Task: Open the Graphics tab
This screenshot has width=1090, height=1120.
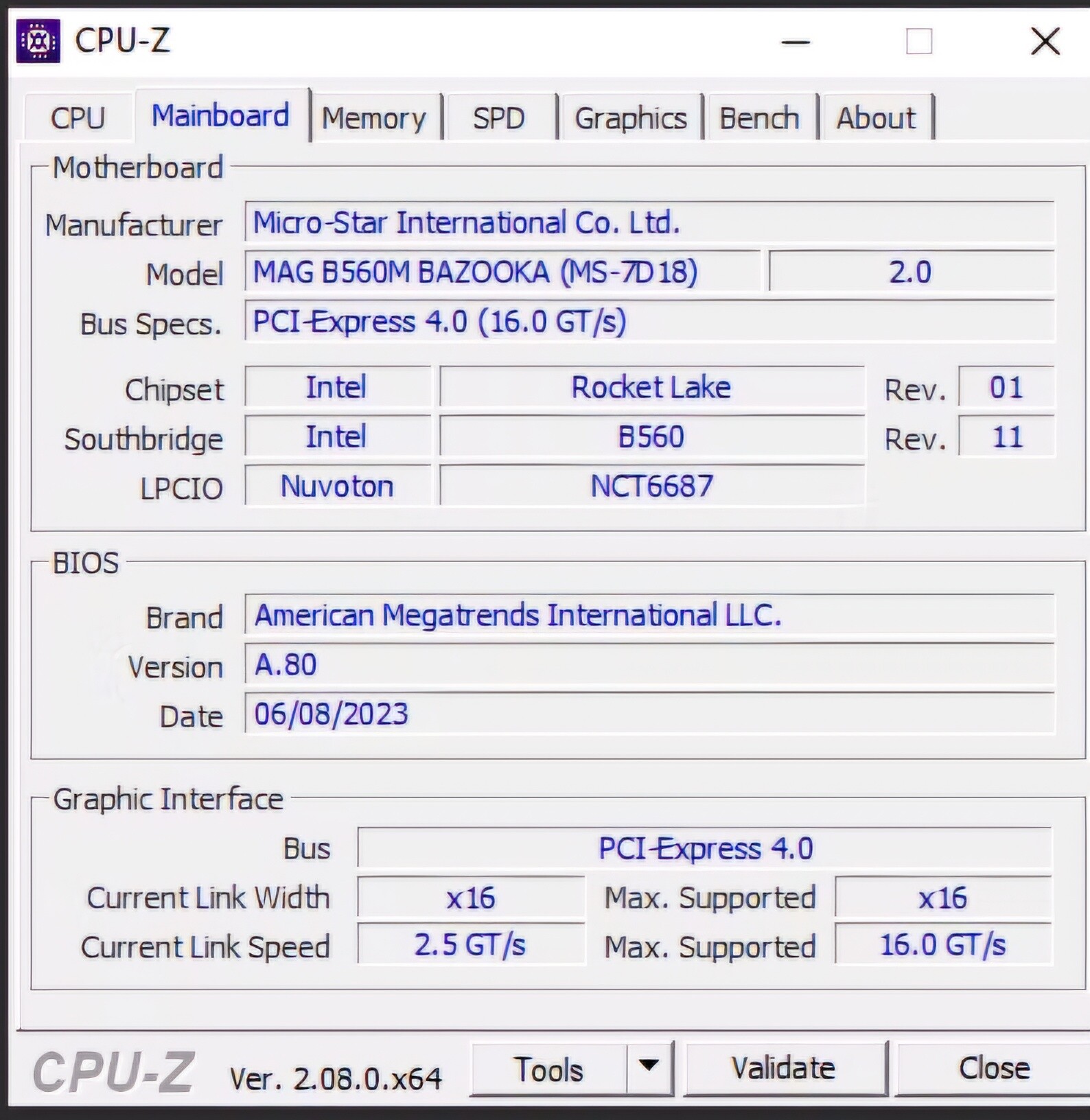Action: (631, 118)
